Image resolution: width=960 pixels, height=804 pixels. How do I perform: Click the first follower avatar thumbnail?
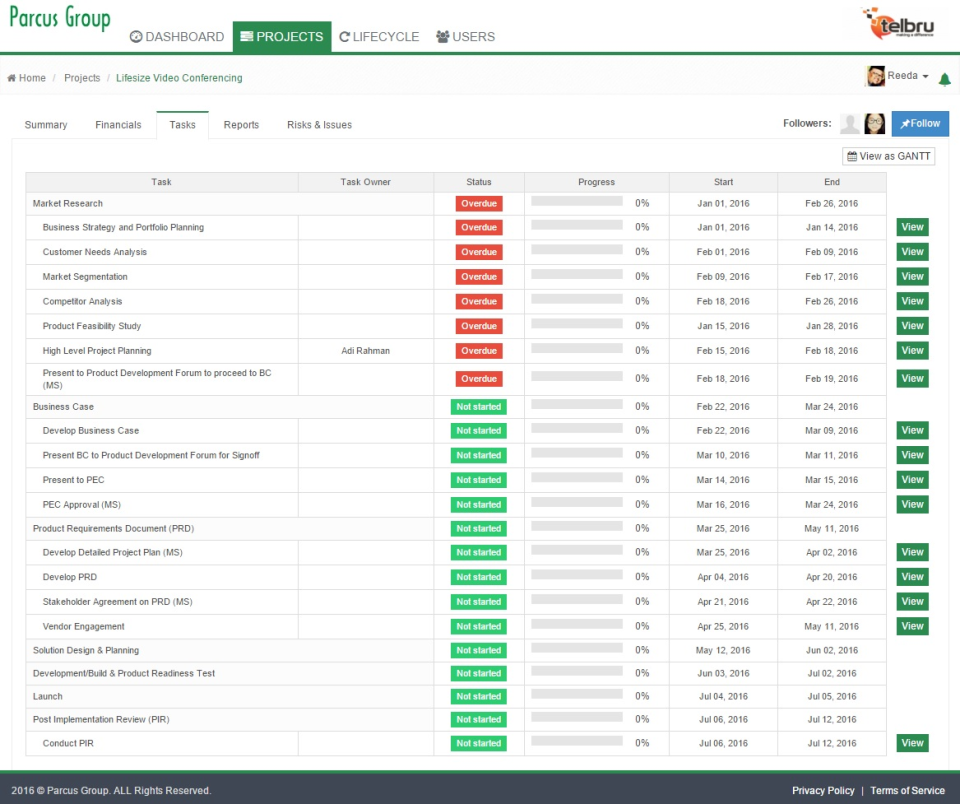pos(849,123)
